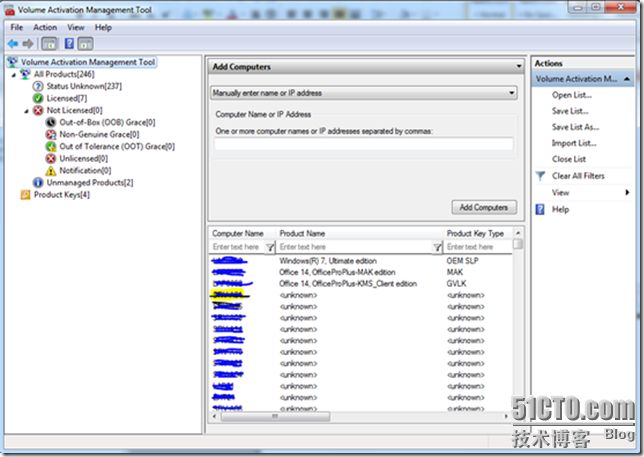Image resolution: width=644 pixels, height=457 pixels.
Task: Click the Out of Tolerance Grace icon
Action: [x=51, y=146]
